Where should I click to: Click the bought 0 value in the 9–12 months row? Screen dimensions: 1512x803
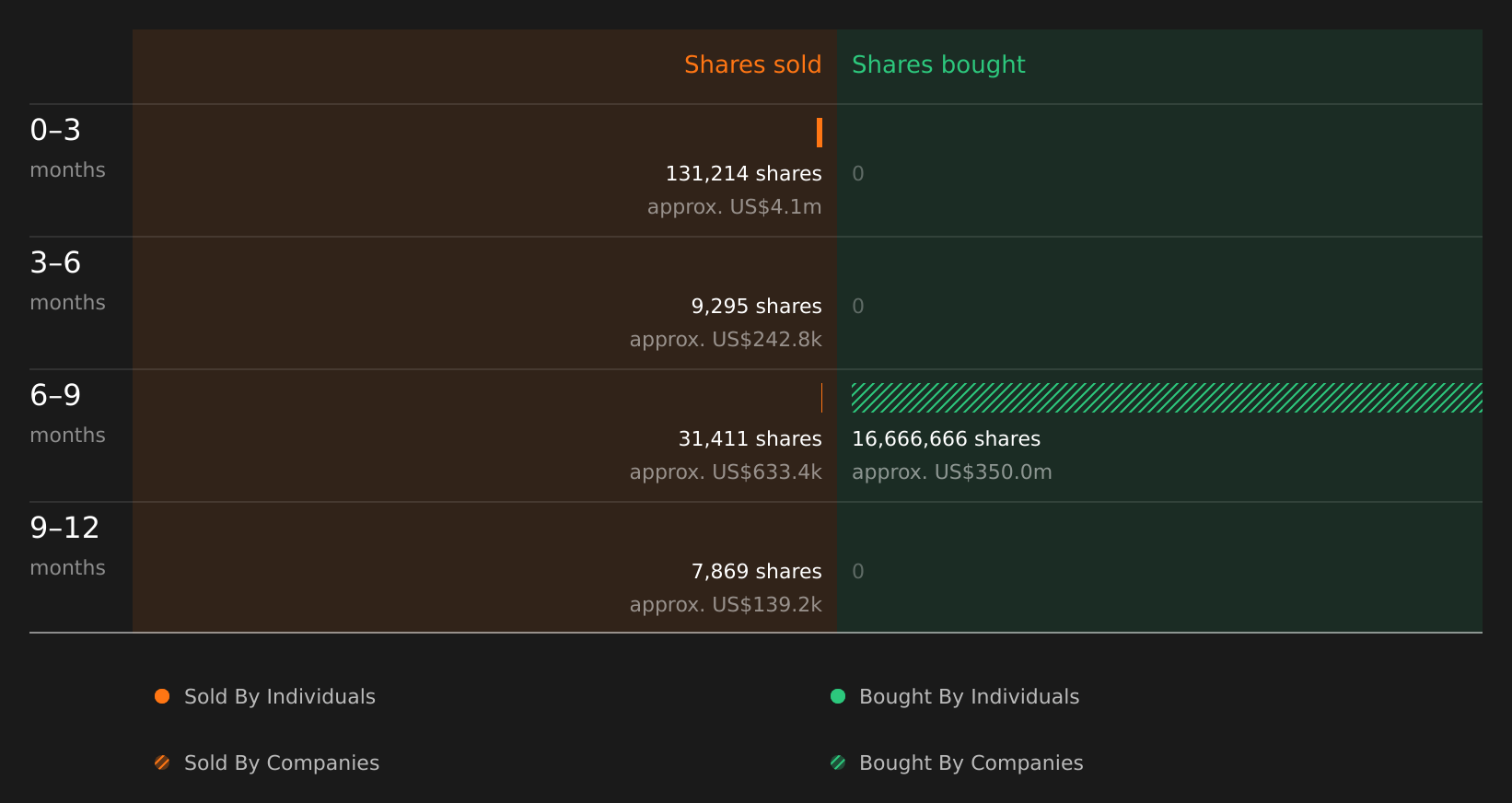tap(858, 571)
